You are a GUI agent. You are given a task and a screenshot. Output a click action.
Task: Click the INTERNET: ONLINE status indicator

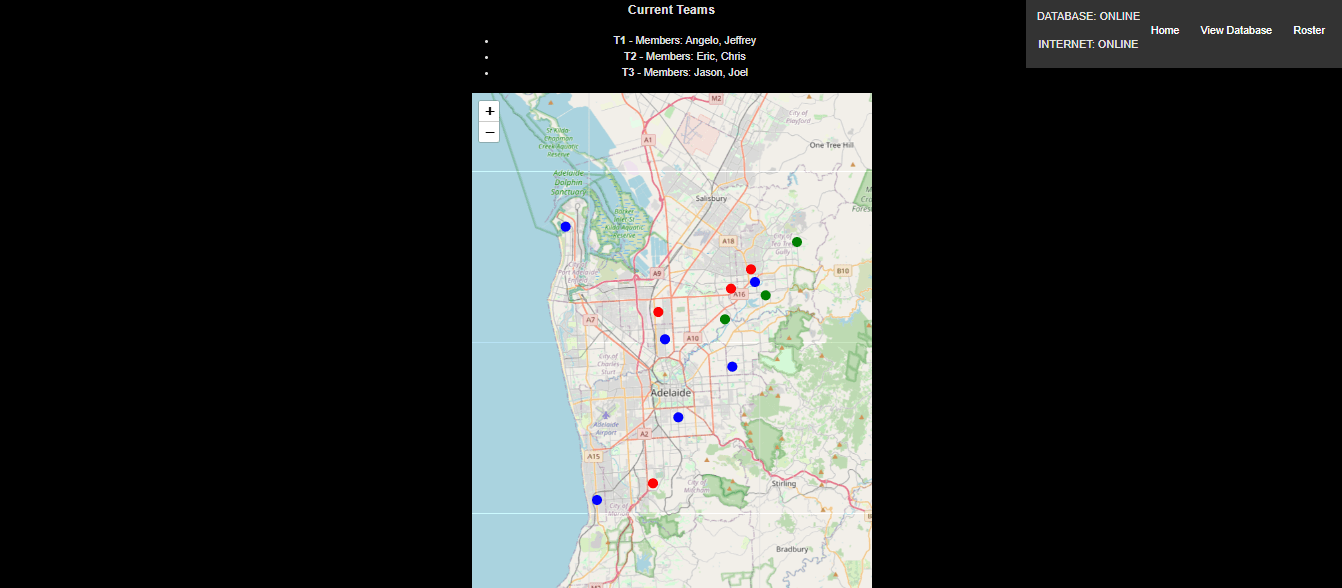pyautogui.click(x=1087, y=44)
